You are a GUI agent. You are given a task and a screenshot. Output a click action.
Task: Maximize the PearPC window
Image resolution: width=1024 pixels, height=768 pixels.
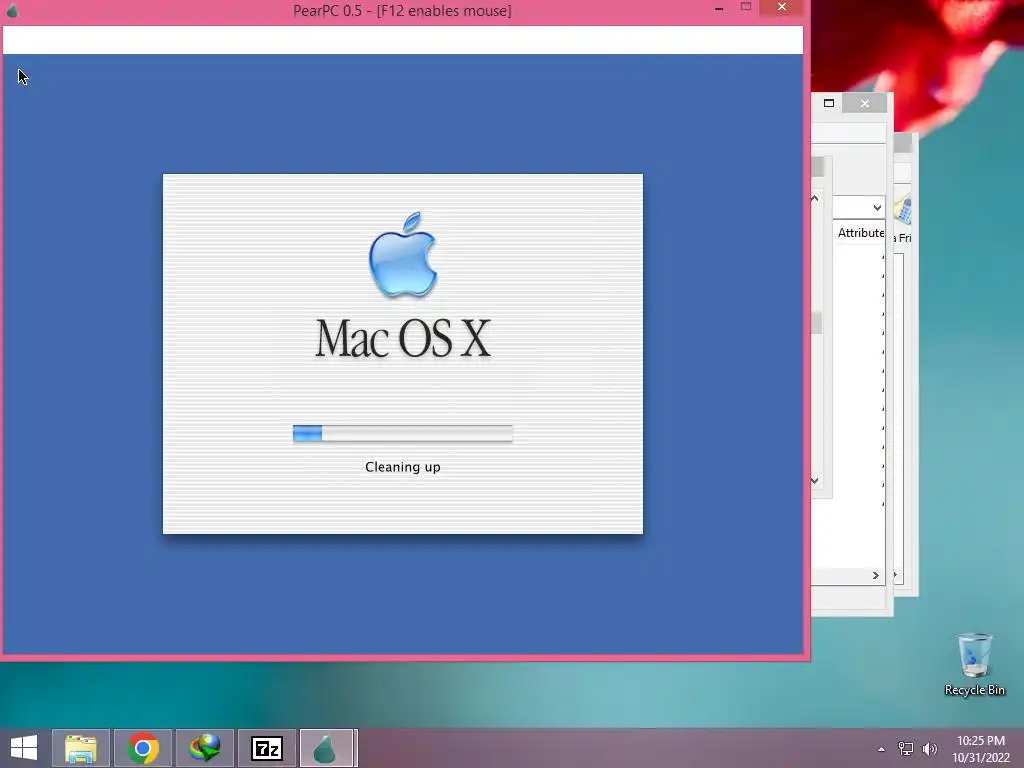click(746, 7)
